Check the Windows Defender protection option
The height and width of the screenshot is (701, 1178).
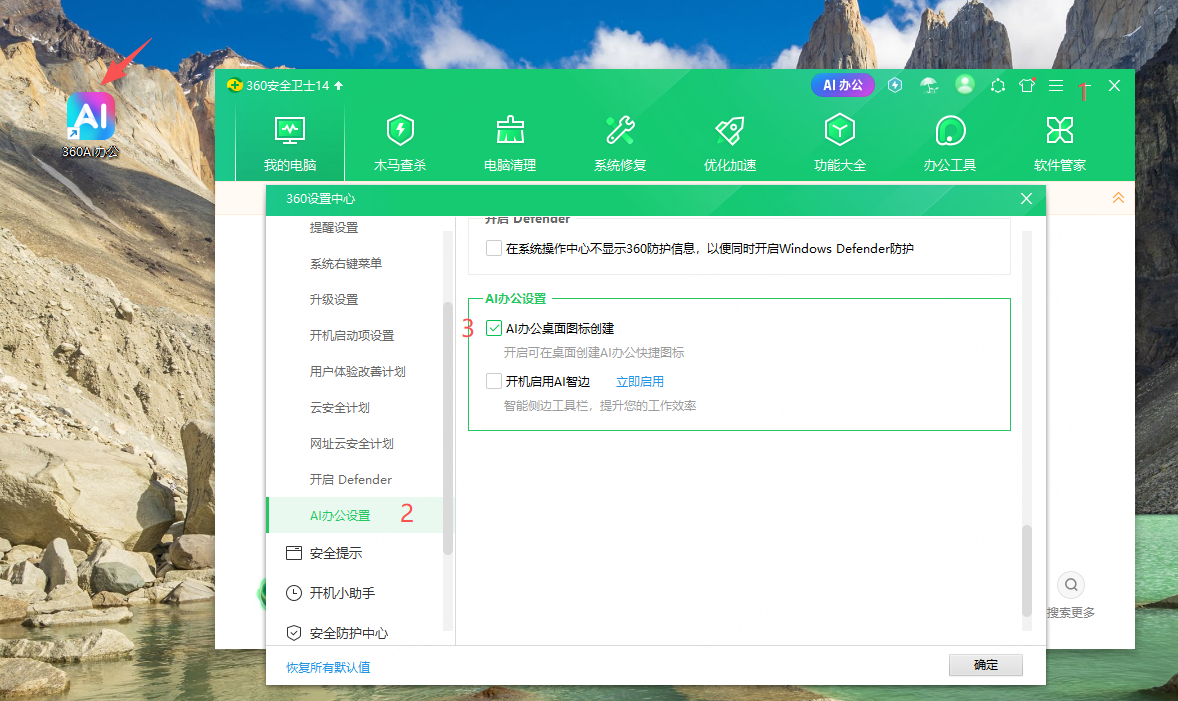point(493,248)
